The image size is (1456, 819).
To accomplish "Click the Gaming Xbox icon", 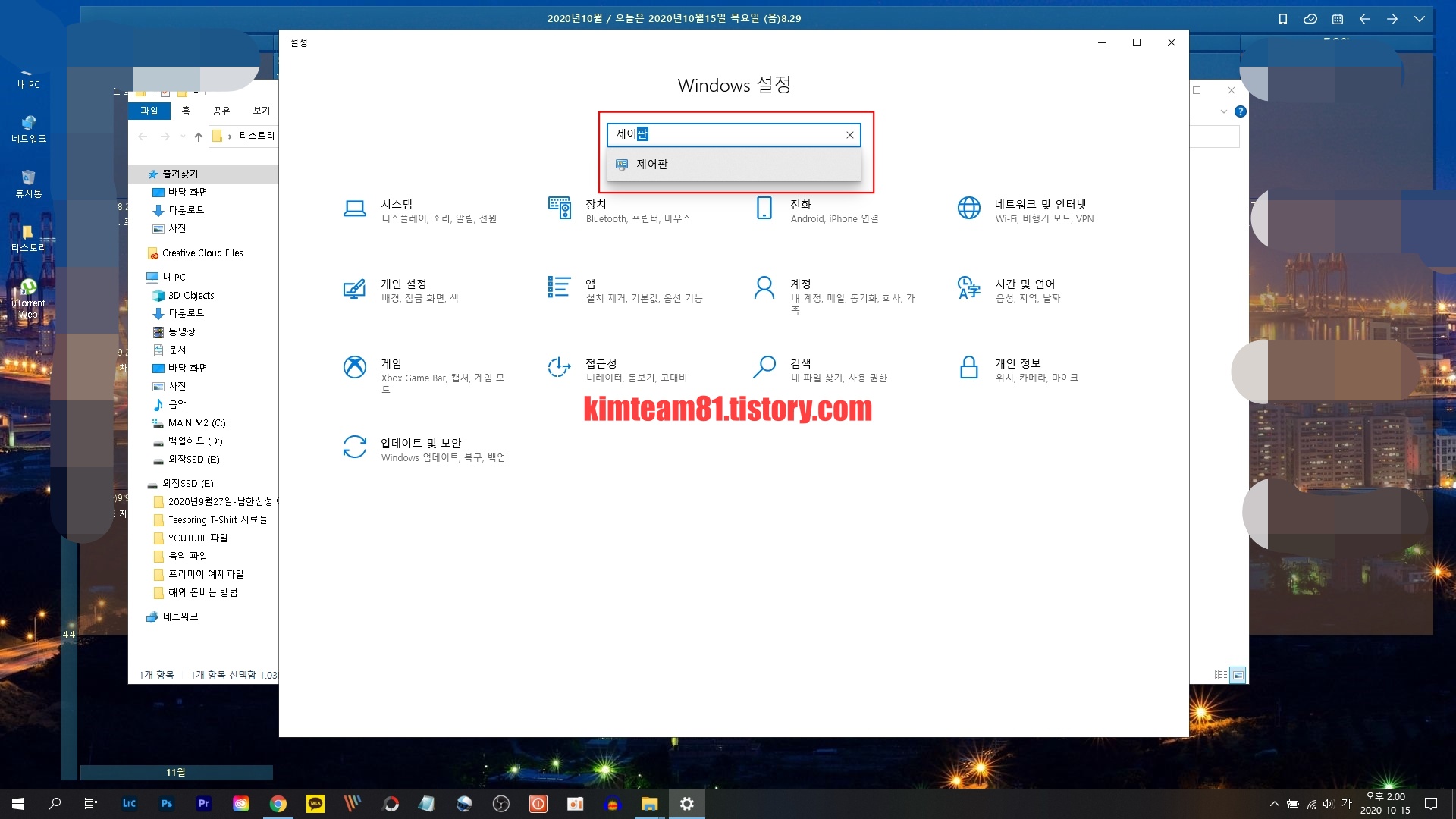I will pyautogui.click(x=354, y=367).
